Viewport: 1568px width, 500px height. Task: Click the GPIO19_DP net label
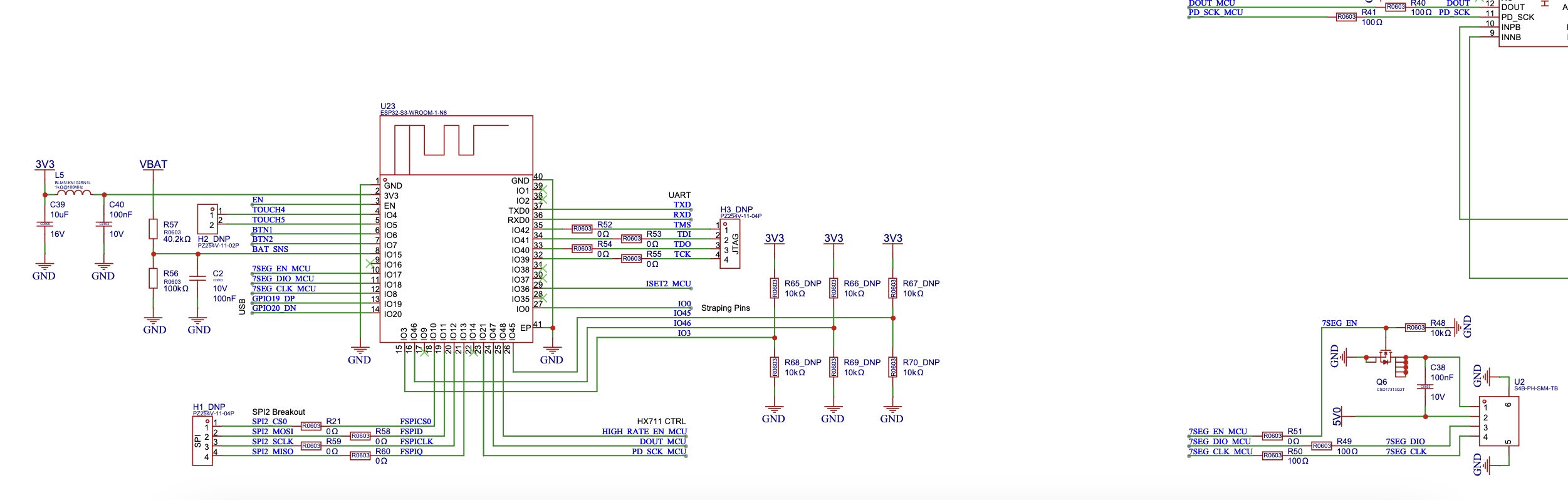click(273, 299)
